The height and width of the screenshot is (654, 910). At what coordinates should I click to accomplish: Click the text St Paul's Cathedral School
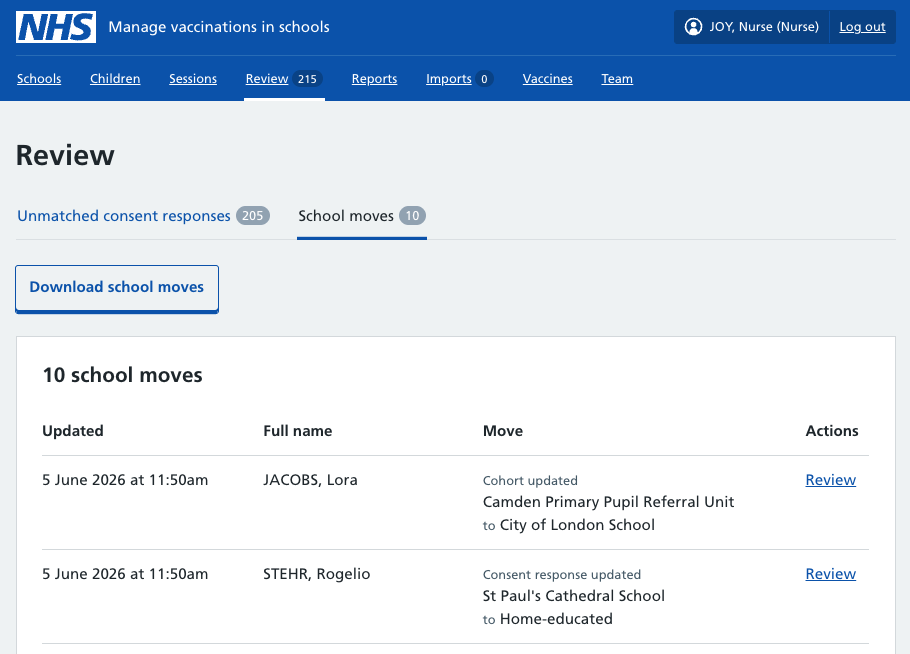tap(573, 596)
